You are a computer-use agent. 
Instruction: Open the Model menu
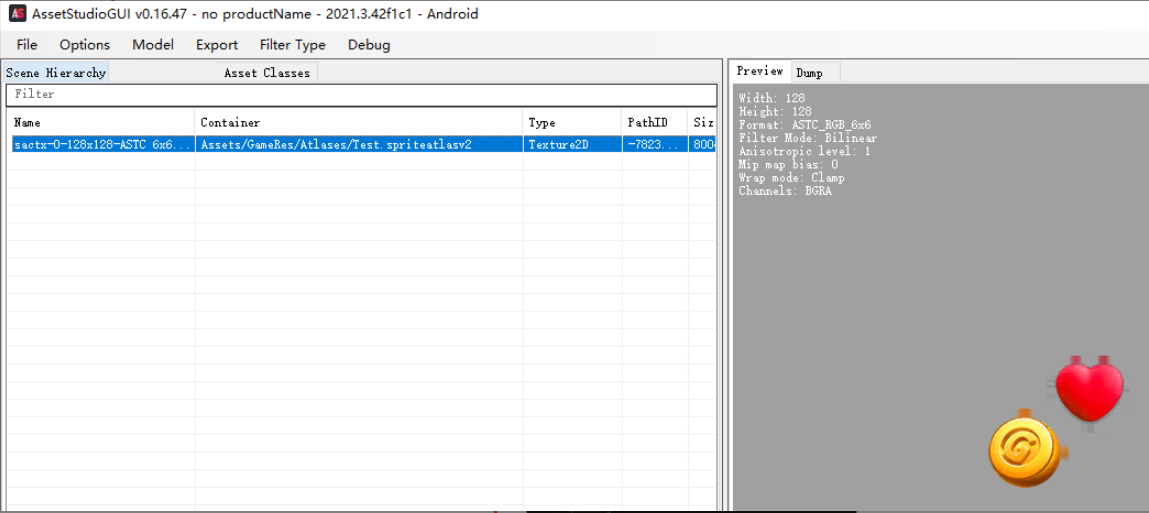[153, 45]
